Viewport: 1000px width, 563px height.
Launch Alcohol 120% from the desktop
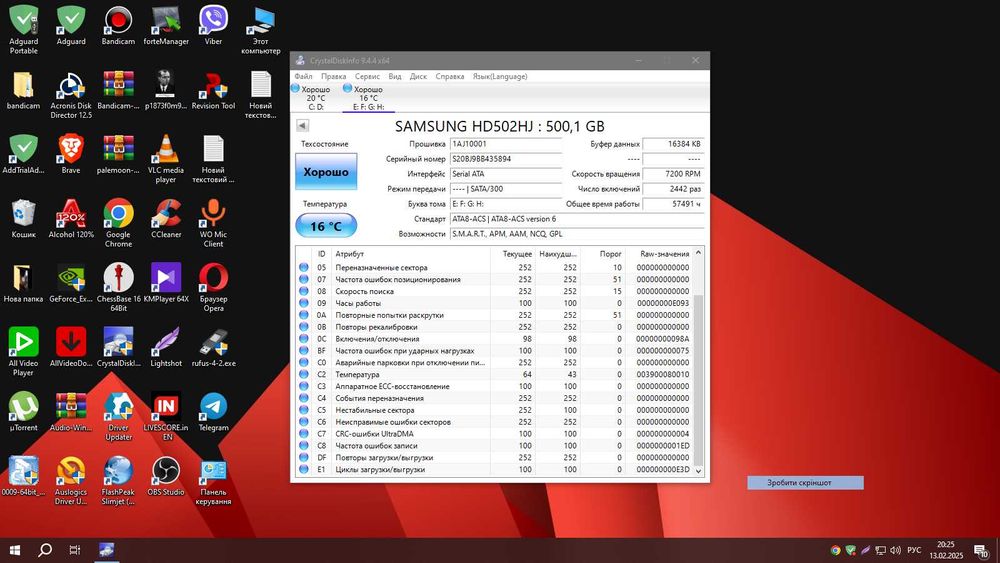(71, 219)
